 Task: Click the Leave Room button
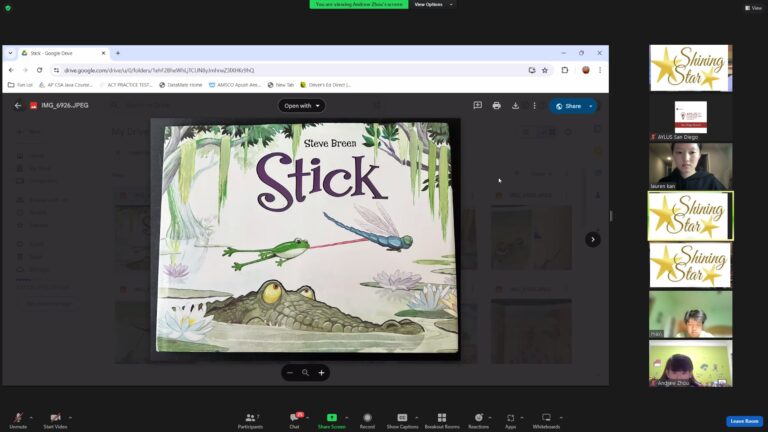[x=744, y=421]
